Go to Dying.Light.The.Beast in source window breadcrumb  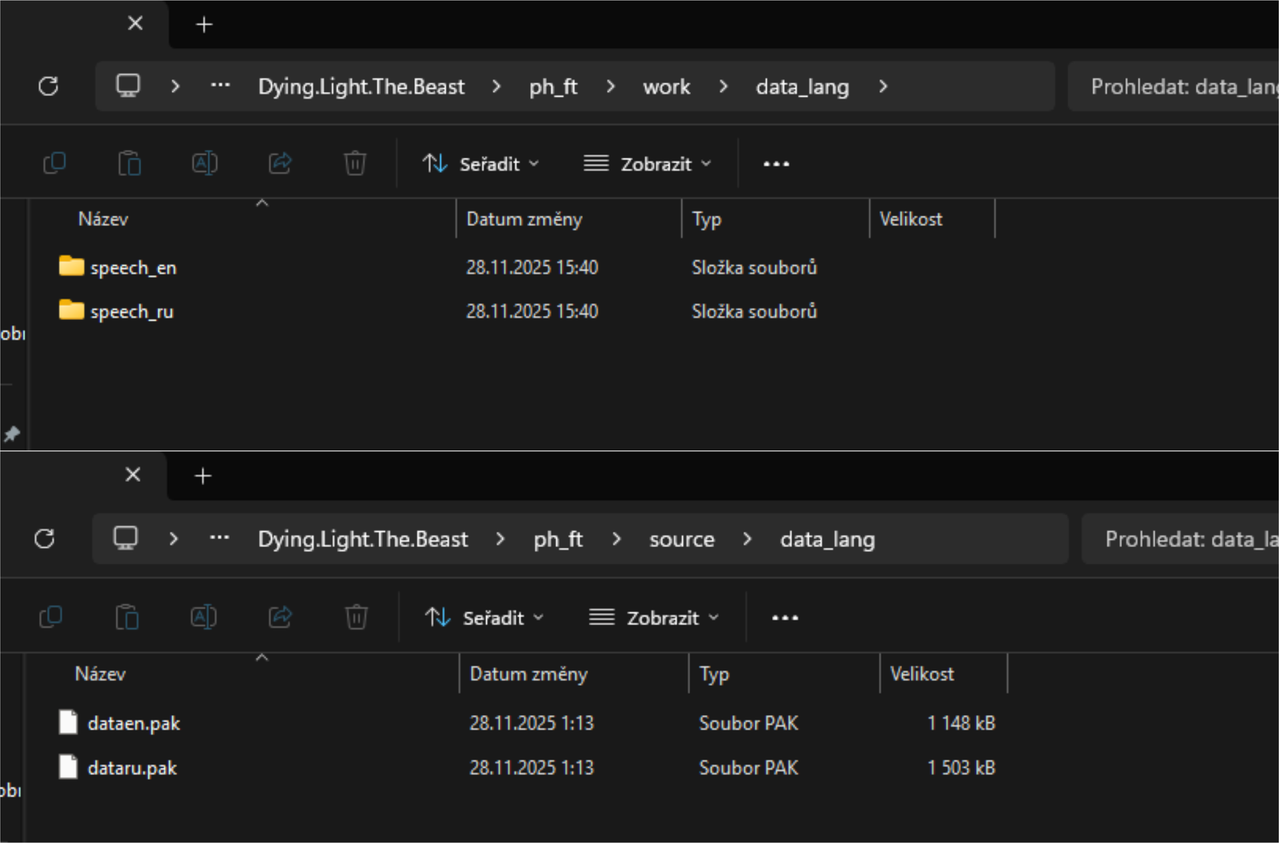(x=363, y=540)
